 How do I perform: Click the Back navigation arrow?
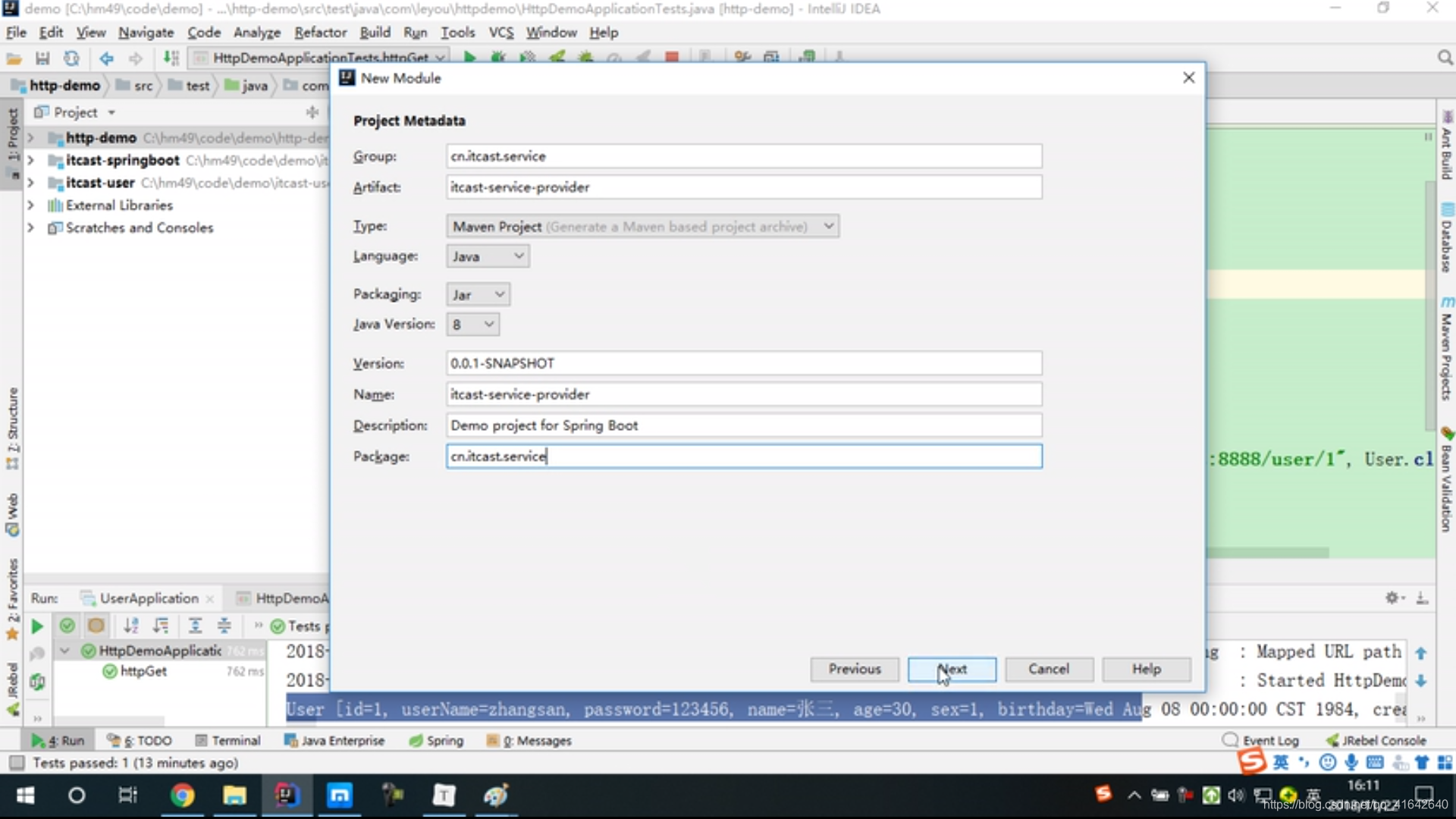(106, 58)
